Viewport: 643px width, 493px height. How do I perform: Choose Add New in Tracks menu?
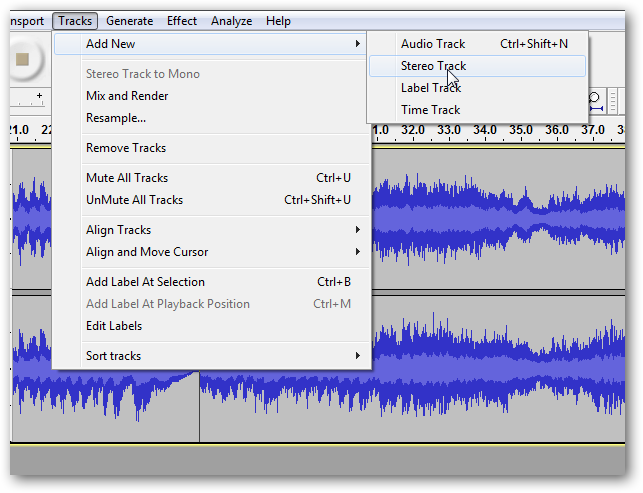[x=210, y=44]
